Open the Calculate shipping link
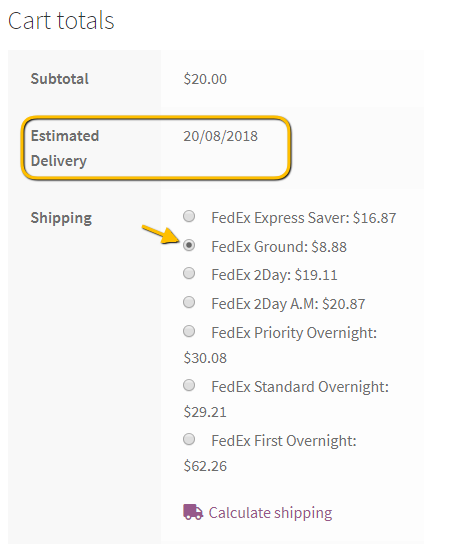This screenshot has width=450, height=544. (270, 513)
